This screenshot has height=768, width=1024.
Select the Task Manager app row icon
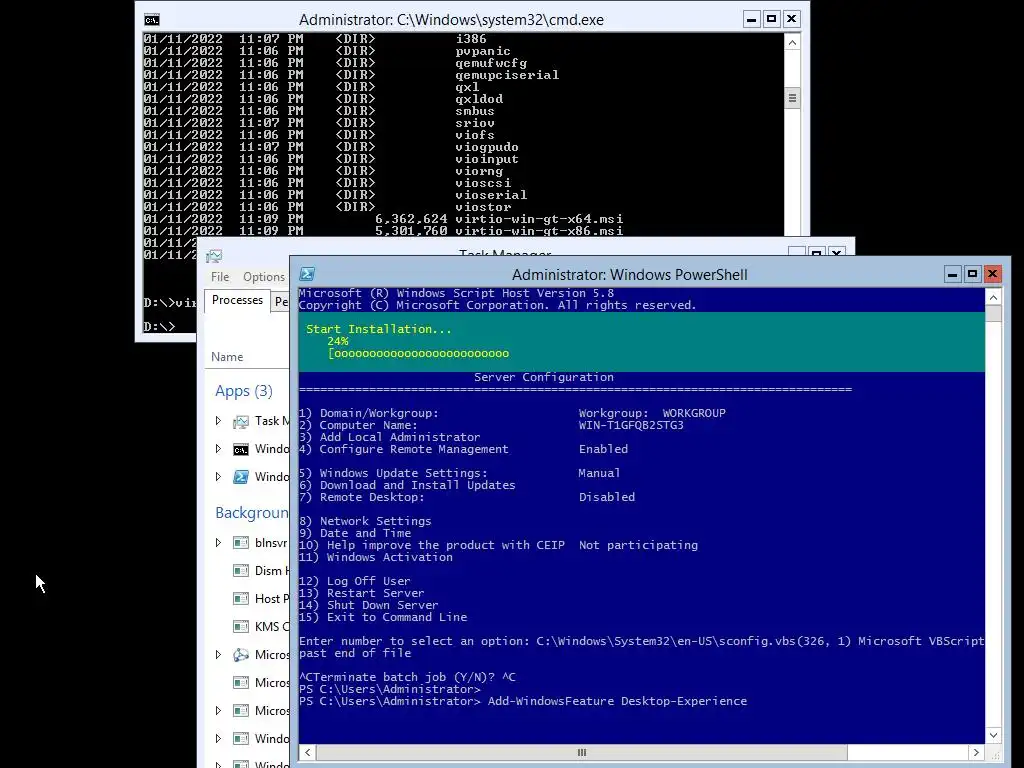(241, 421)
